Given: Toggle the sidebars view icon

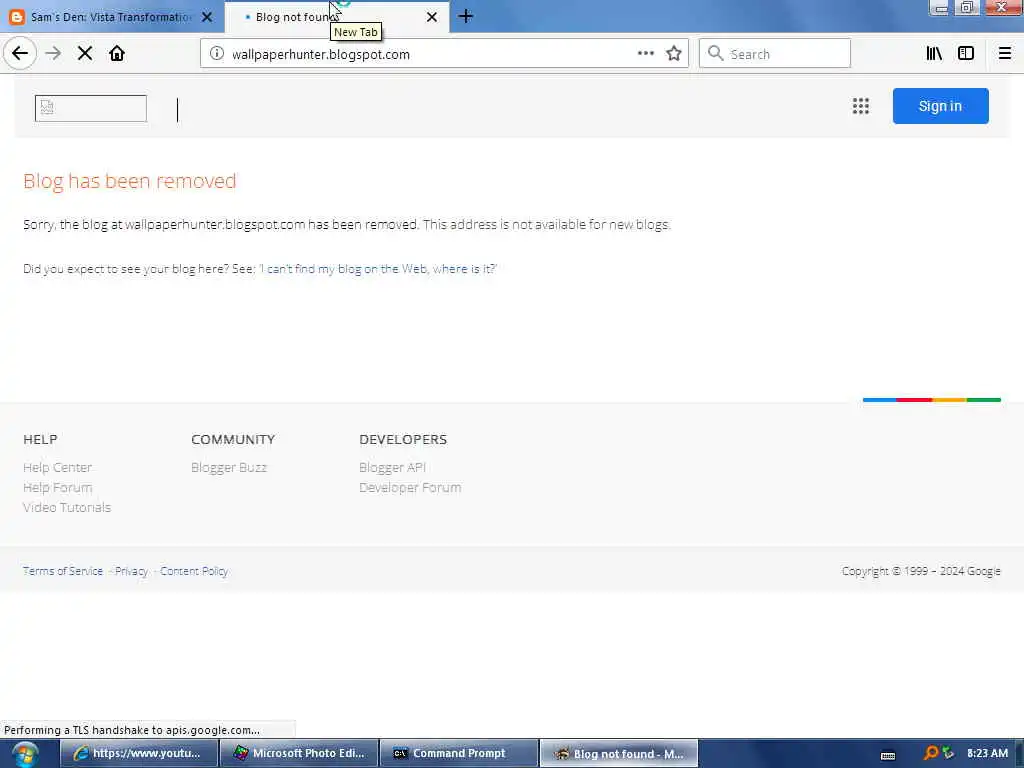Looking at the screenshot, I should click(x=966, y=54).
